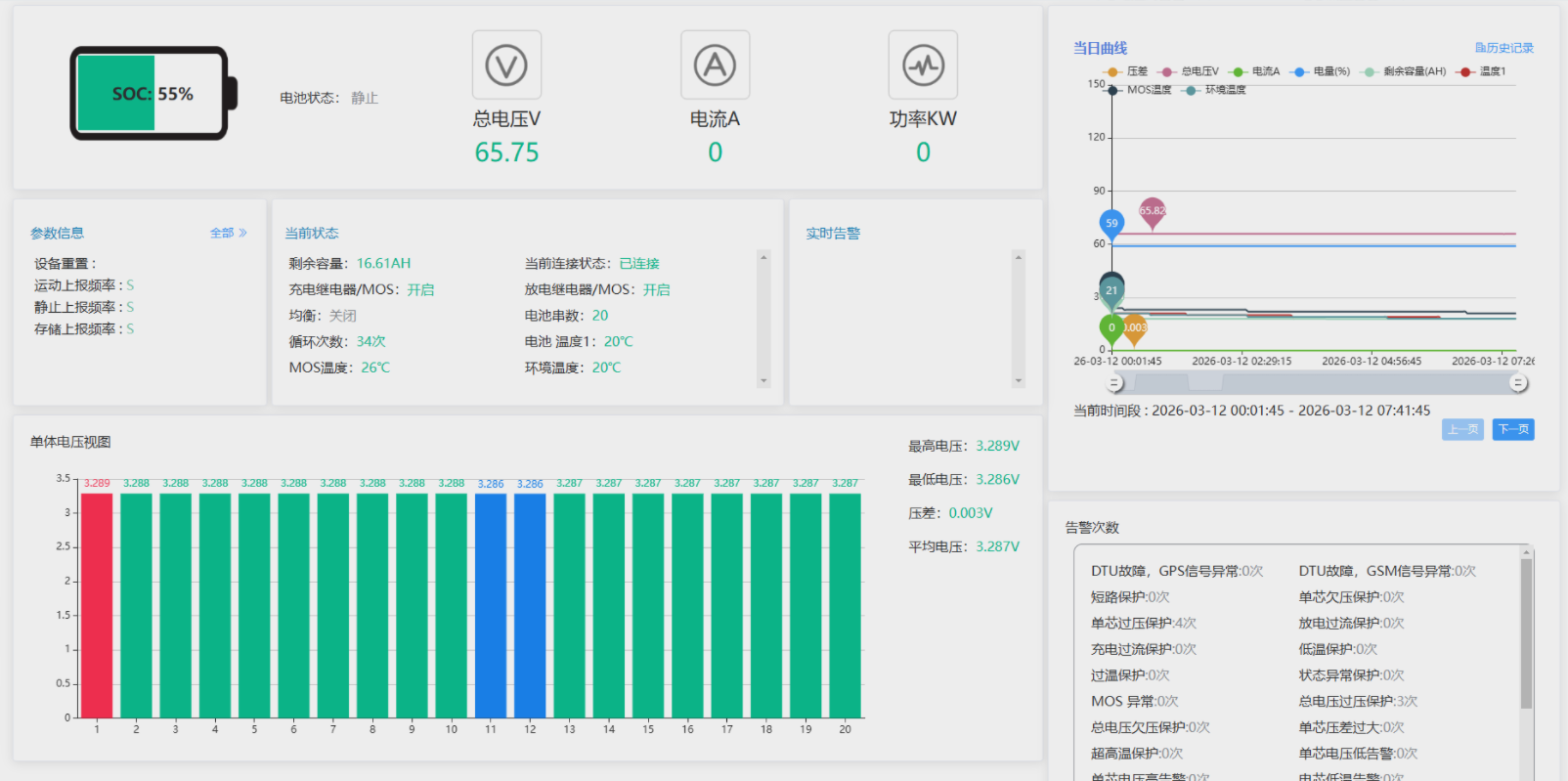Image resolution: width=1568 pixels, height=781 pixels.
Task: Click the current (电流A) ammeter icon
Action: [715, 65]
